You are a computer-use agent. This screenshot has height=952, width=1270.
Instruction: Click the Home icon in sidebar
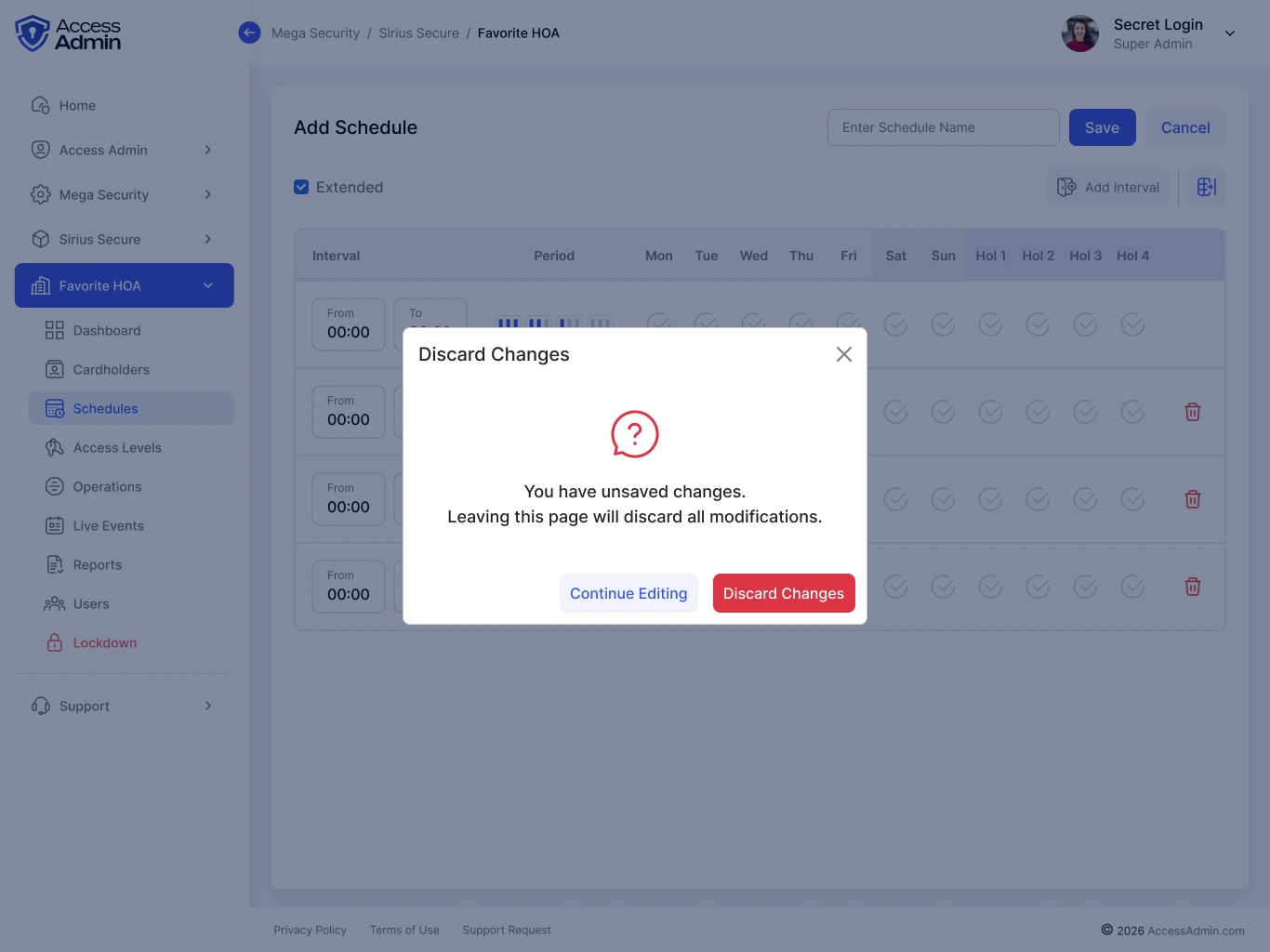tap(40, 105)
